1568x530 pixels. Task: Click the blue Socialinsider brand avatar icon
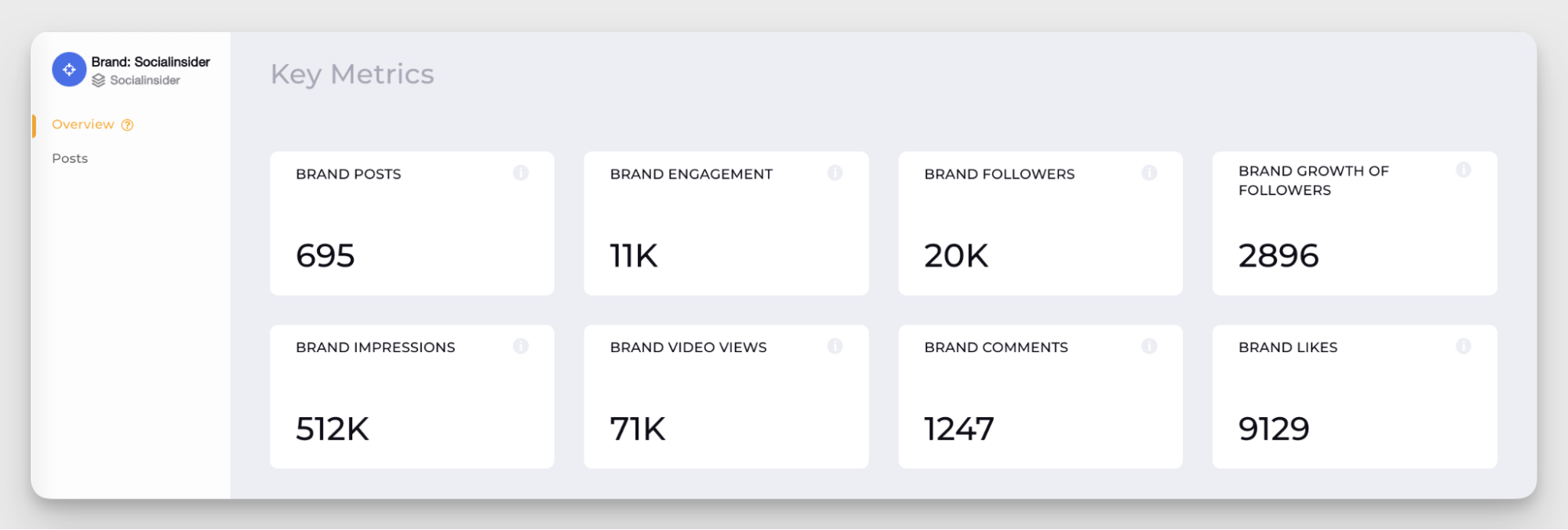[69, 70]
